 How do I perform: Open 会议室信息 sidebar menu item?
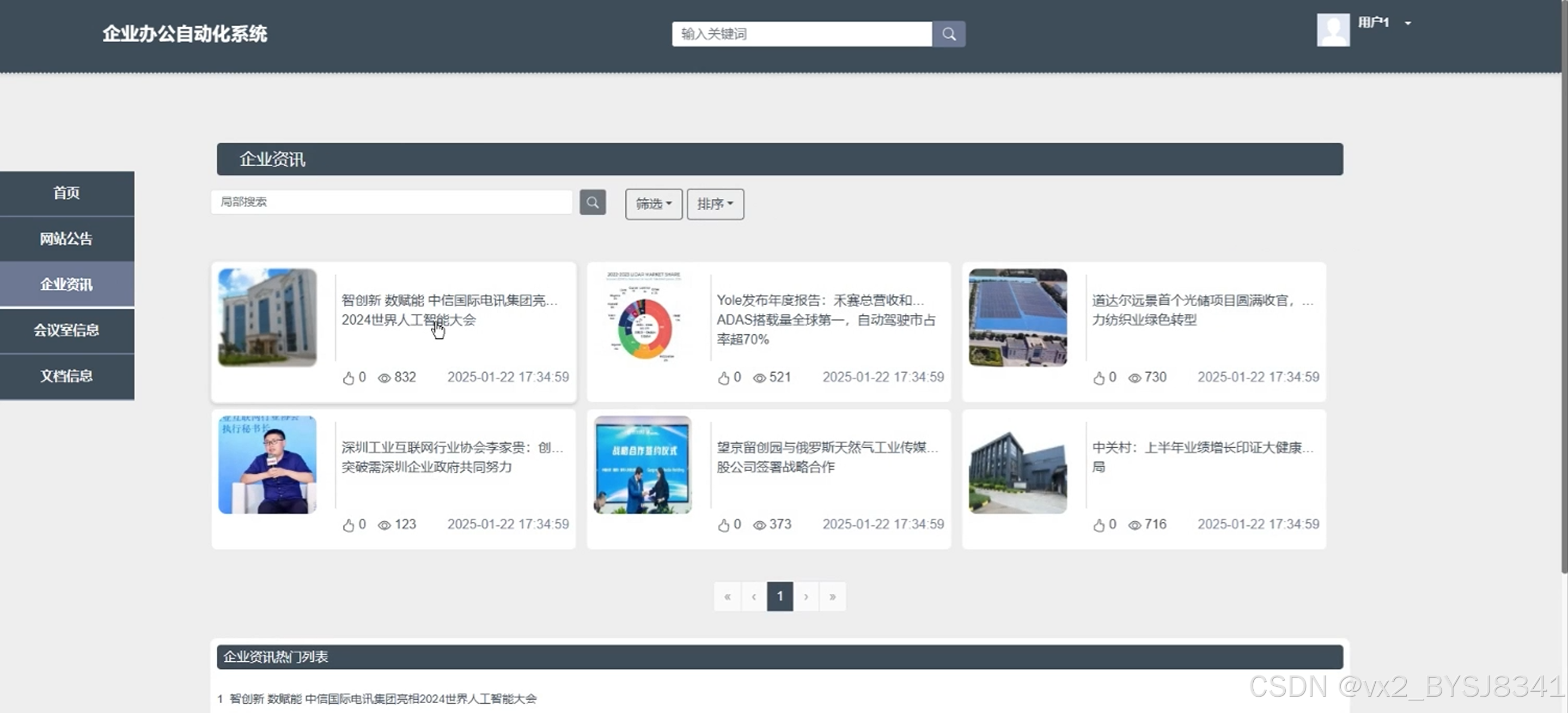tap(66, 330)
